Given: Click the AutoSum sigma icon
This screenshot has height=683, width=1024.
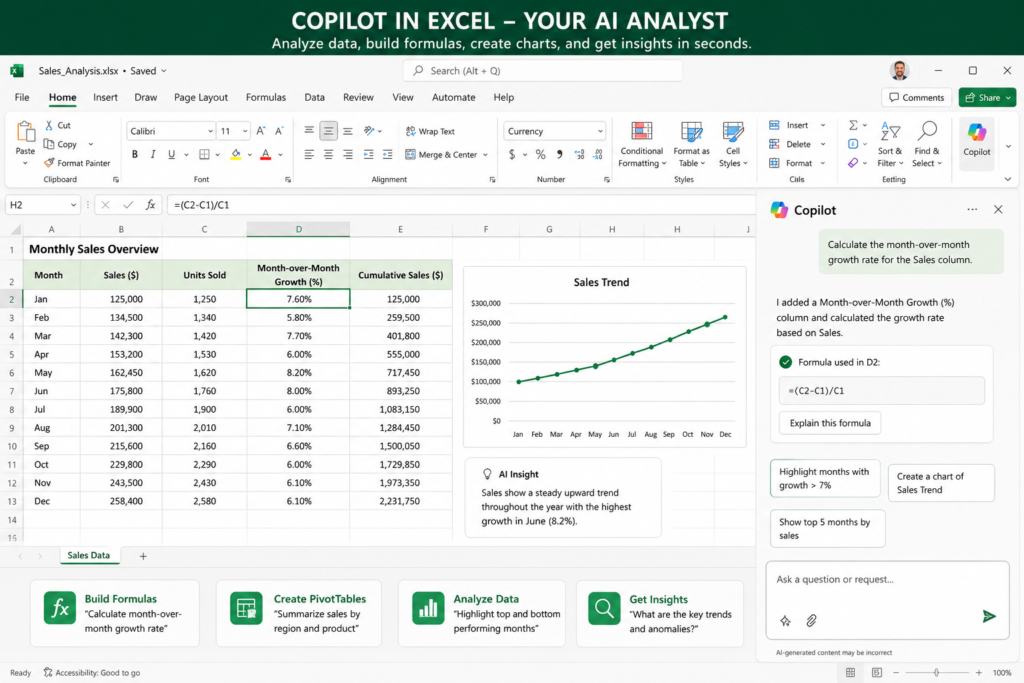Looking at the screenshot, I should 853,125.
